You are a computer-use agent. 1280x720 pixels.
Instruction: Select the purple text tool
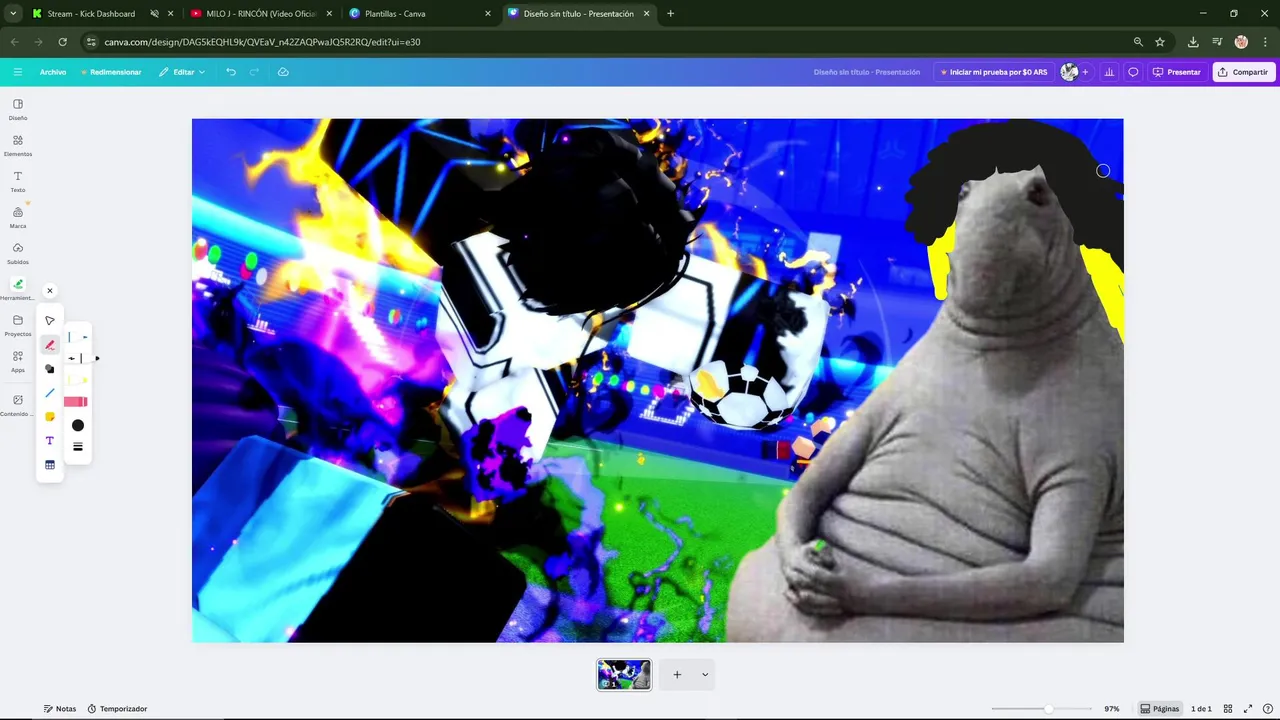50,441
